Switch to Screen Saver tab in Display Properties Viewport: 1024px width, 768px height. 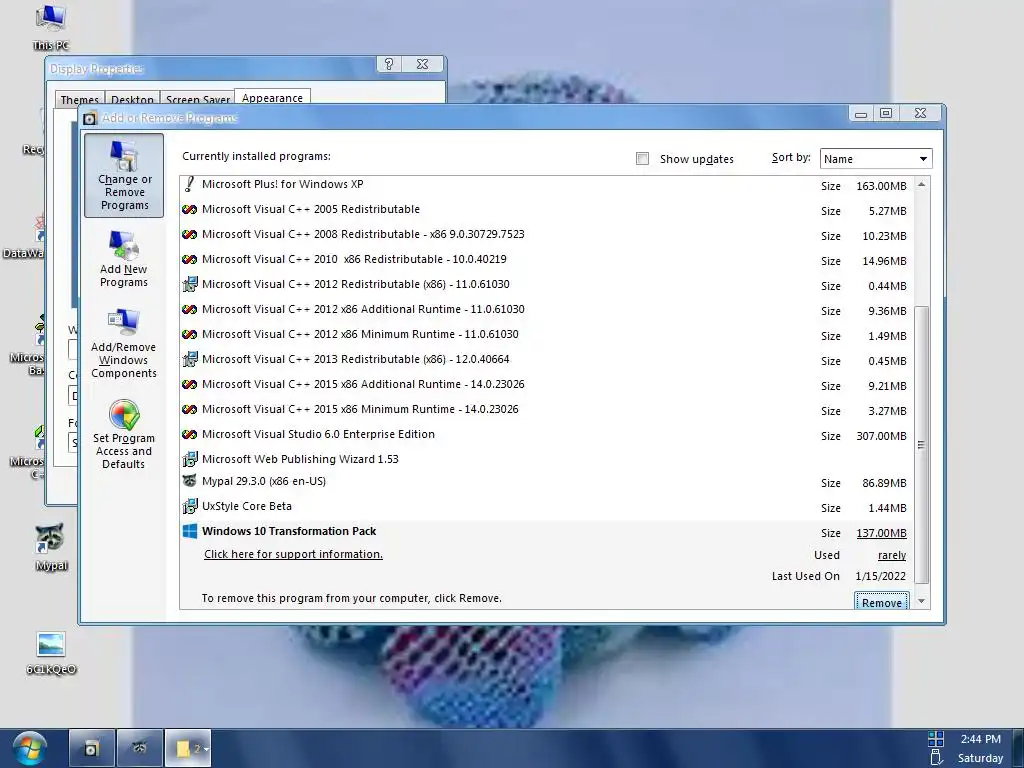[x=197, y=99]
